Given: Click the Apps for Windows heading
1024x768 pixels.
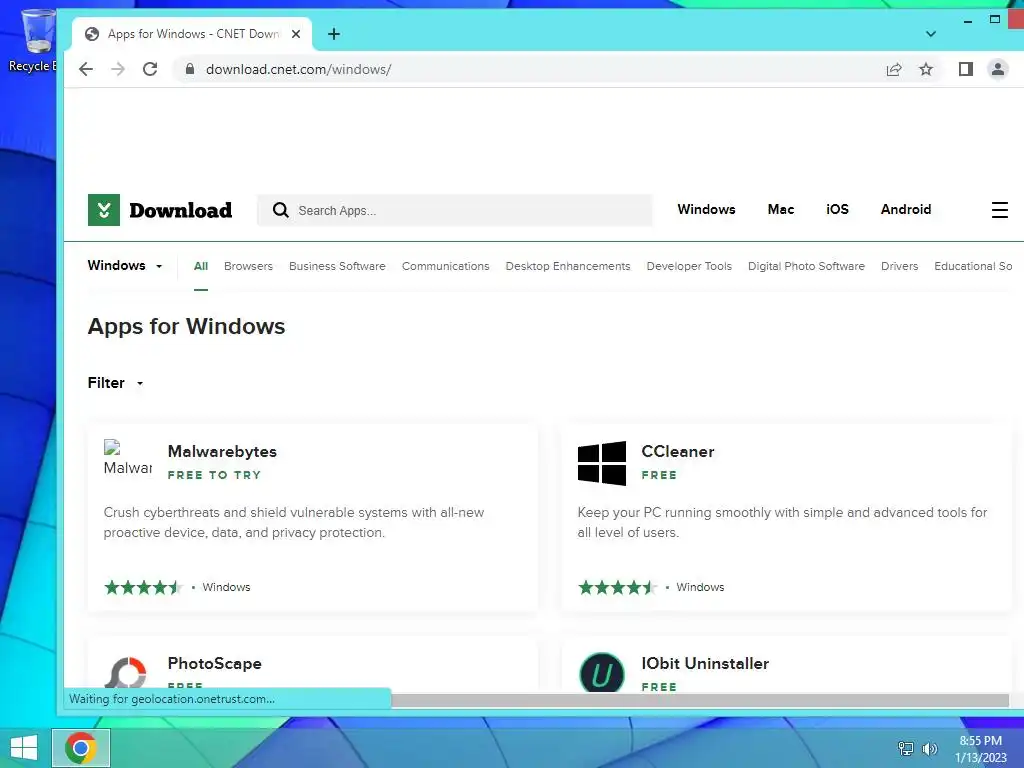Looking at the screenshot, I should coord(186,326).
